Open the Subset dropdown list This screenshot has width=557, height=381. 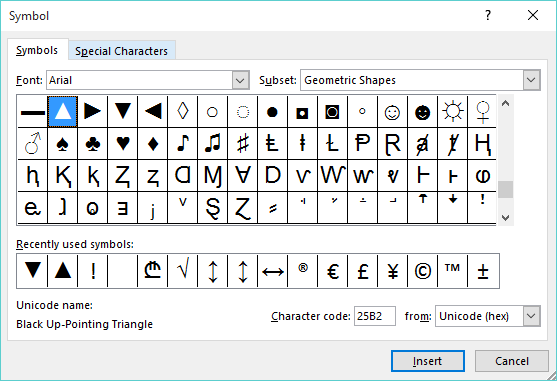tap(531, 80)
